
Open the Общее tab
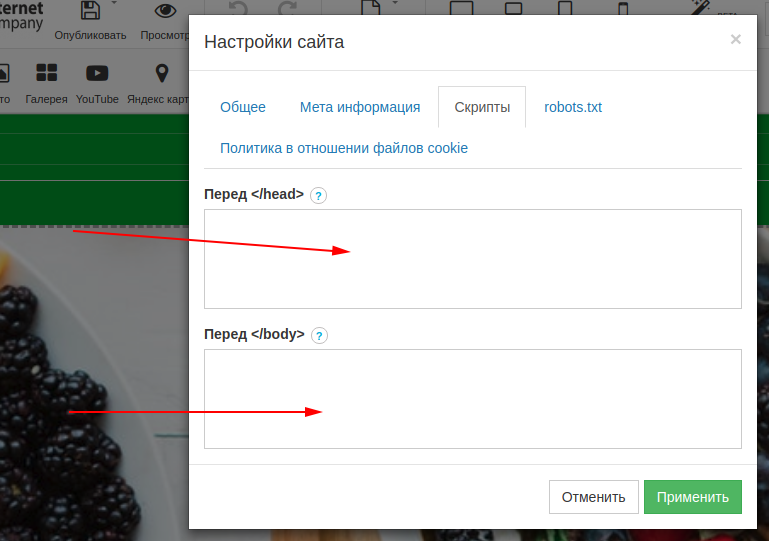point(243,107)
